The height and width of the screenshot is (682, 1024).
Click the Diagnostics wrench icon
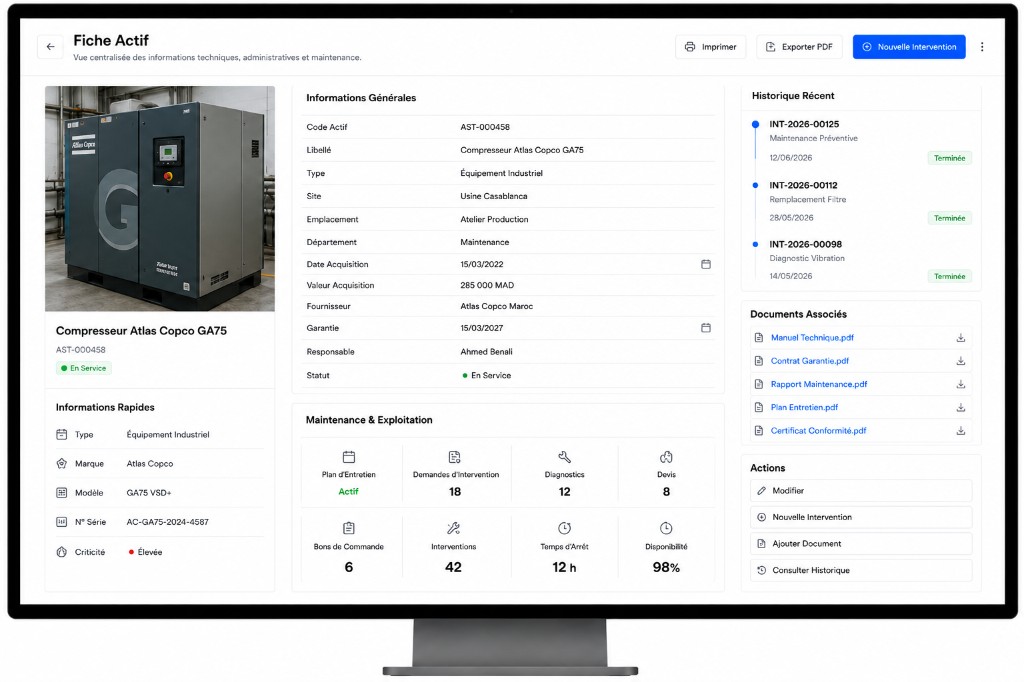point(564,457)
